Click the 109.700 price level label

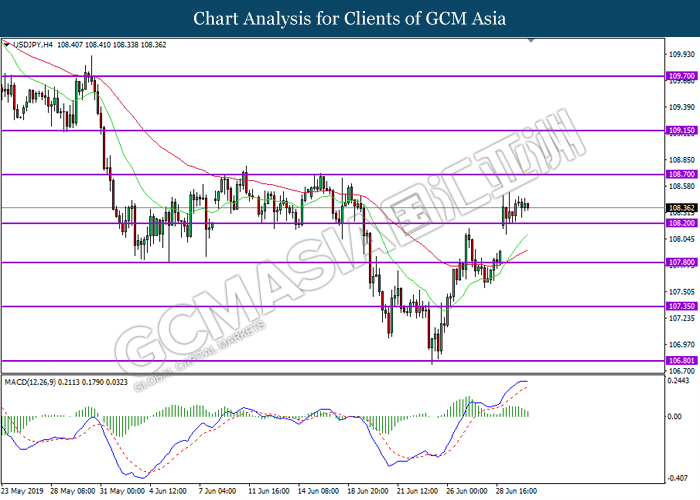(681, 76)
